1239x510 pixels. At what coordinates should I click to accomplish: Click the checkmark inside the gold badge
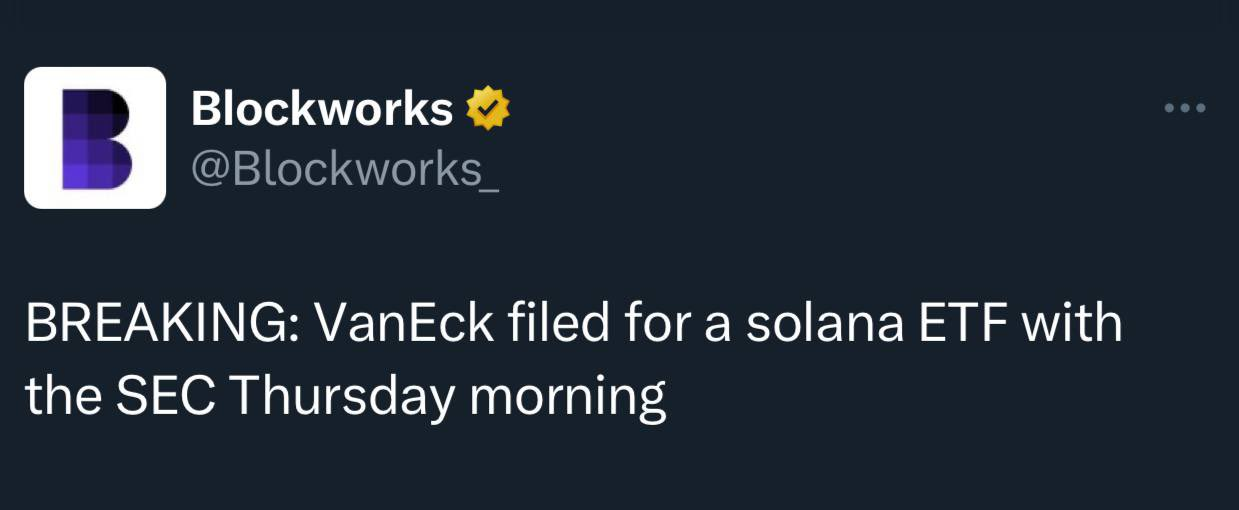(489, 108)
